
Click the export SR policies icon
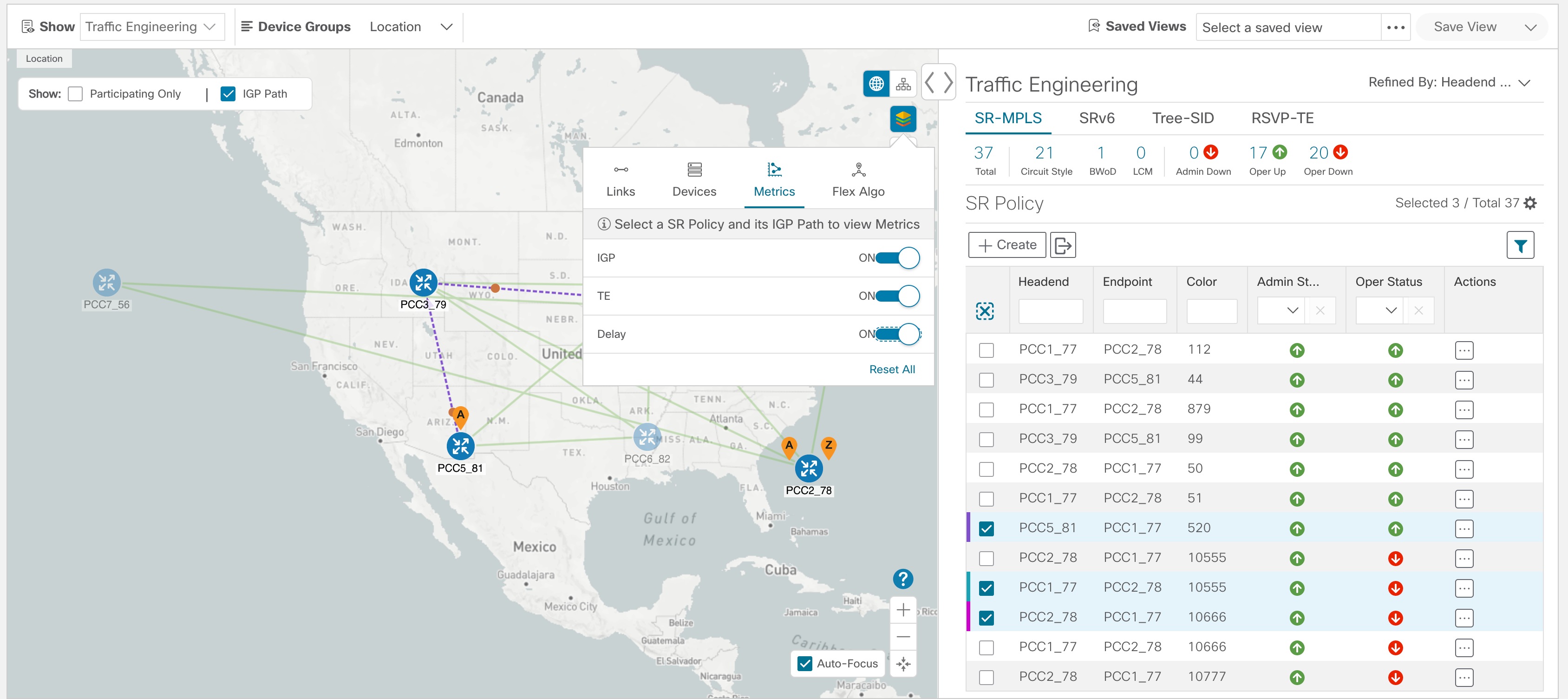(1062, 245)
